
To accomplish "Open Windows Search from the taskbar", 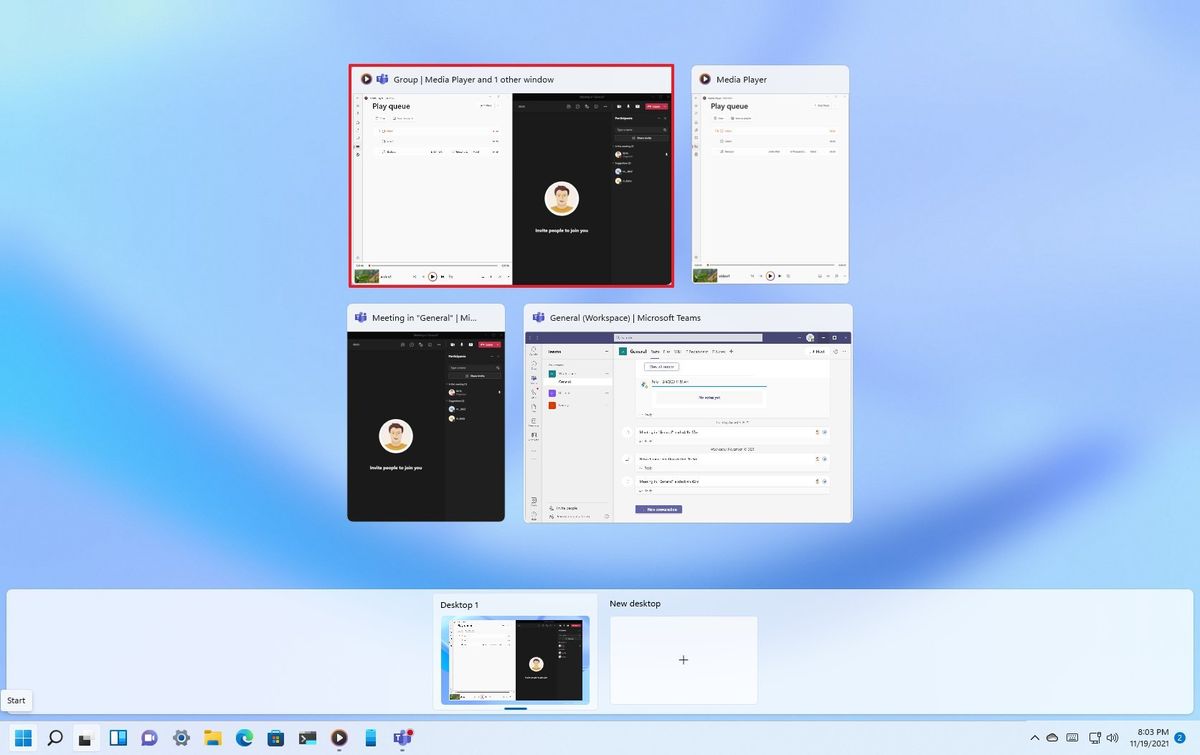I will pyautogui.click(x=54, y=738).
